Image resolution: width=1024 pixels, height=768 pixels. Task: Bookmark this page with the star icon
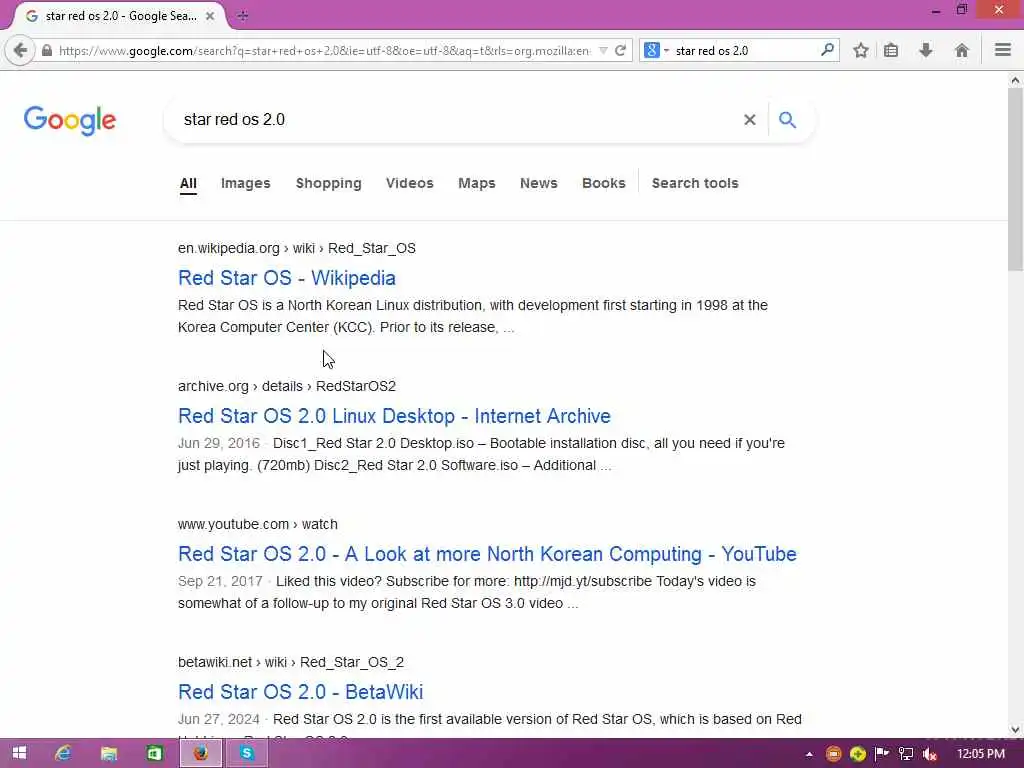pos(861,50)
